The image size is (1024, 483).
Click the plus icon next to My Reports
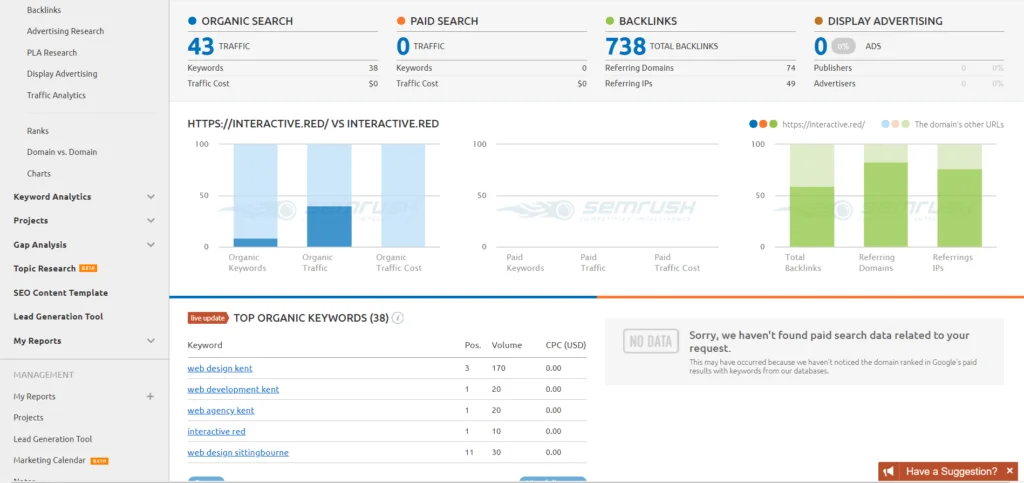point(150,396)
